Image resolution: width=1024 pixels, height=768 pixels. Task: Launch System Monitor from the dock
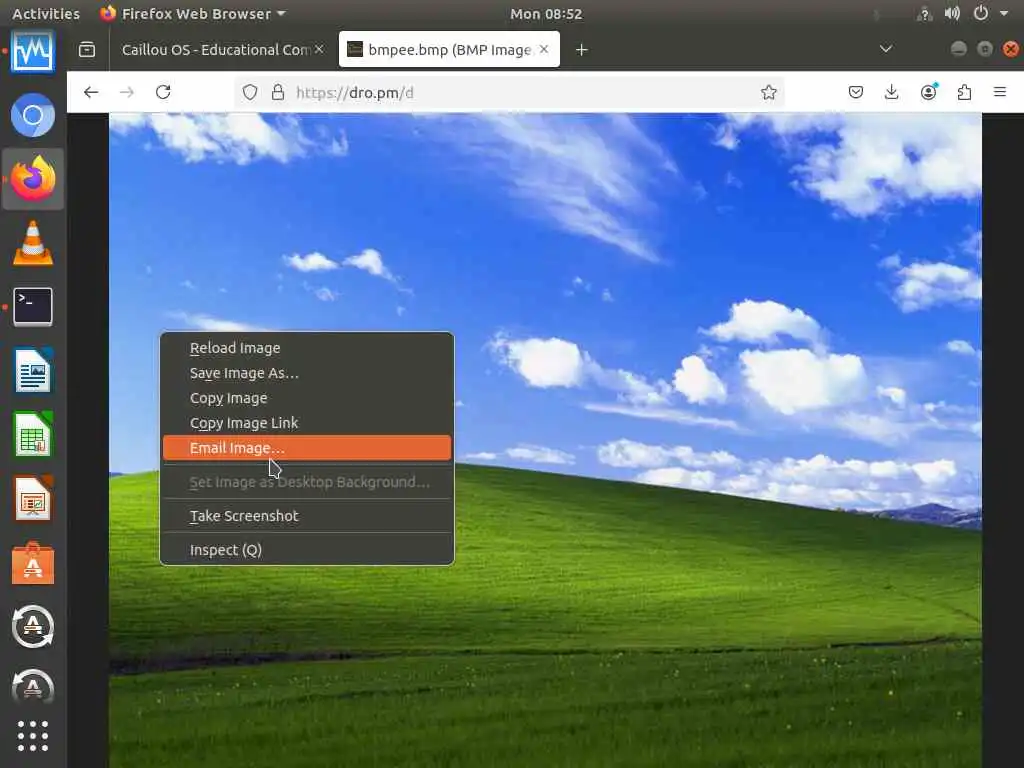(x=33, y=52)
